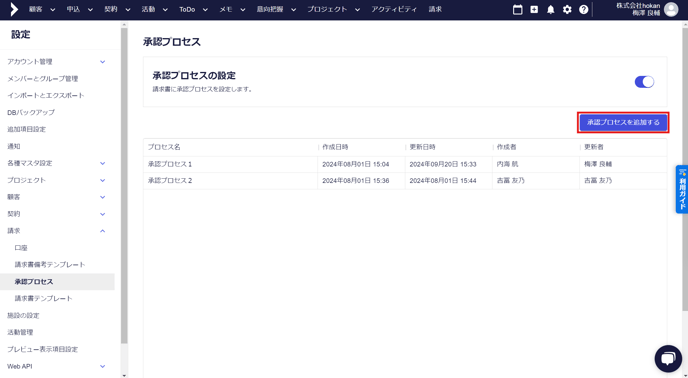This screenshot has height=378, width=688.
Task: Open アクティビティ in top navigation
Action: pos(394,9)
